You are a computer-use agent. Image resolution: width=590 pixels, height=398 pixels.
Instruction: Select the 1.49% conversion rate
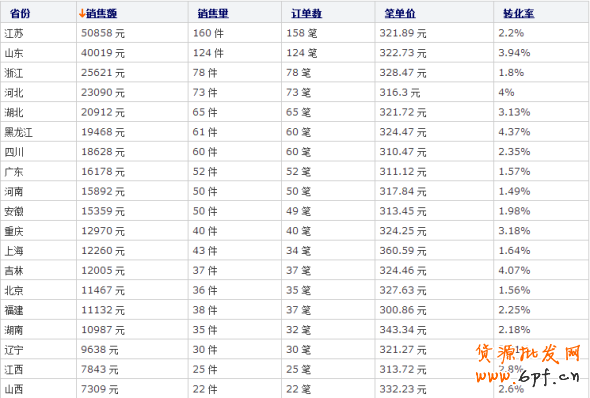pyautogui.click(x=514, y=191)
